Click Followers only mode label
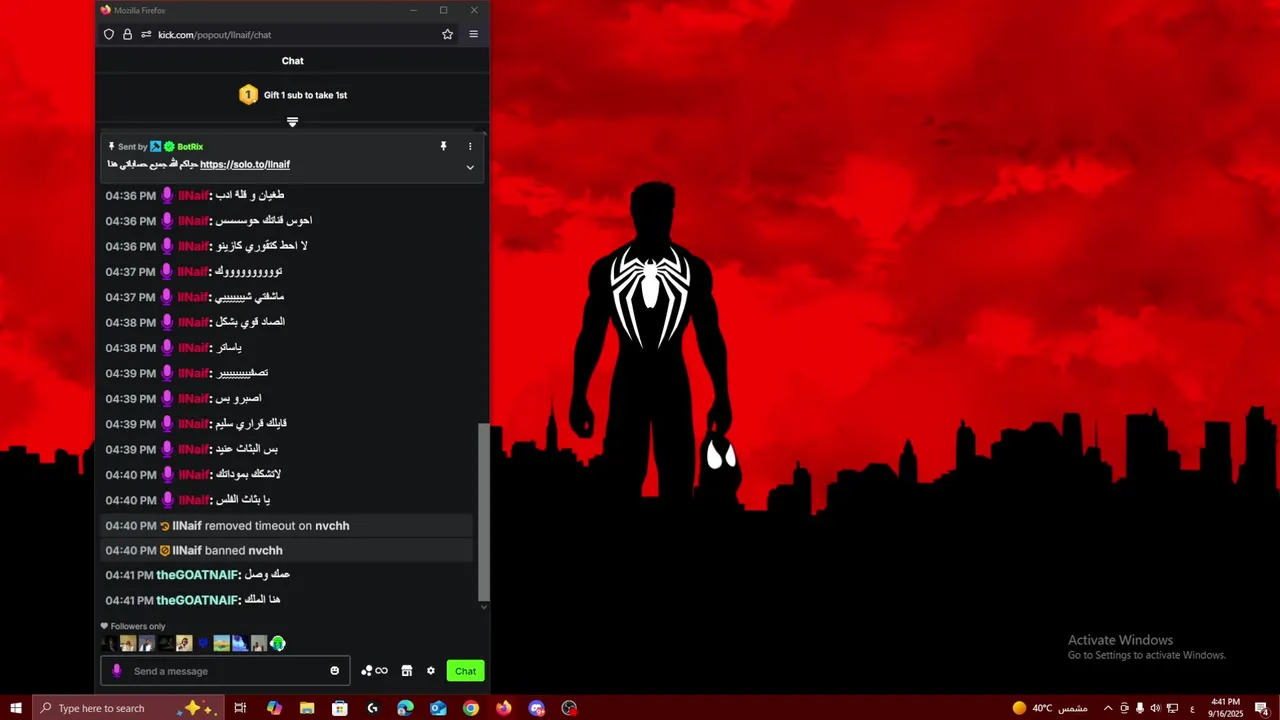Image resolution: width=1280 pixels, height=720 pixels. coord(138,626)
